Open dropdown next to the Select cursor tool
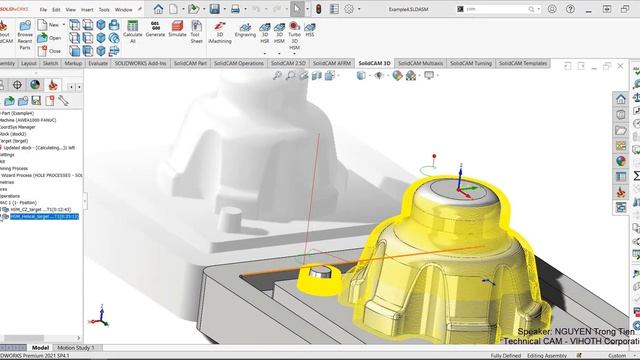 coord(307,9)
